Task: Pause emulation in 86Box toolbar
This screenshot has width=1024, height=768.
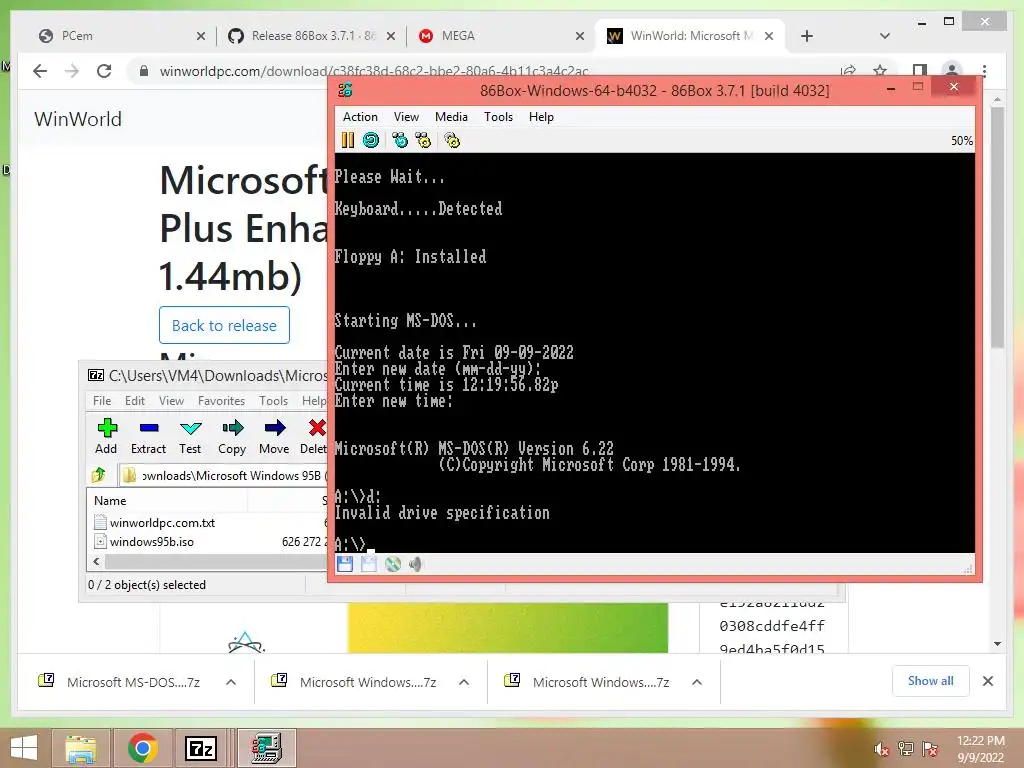Action: pyautogui.click(x=347, y=140)
